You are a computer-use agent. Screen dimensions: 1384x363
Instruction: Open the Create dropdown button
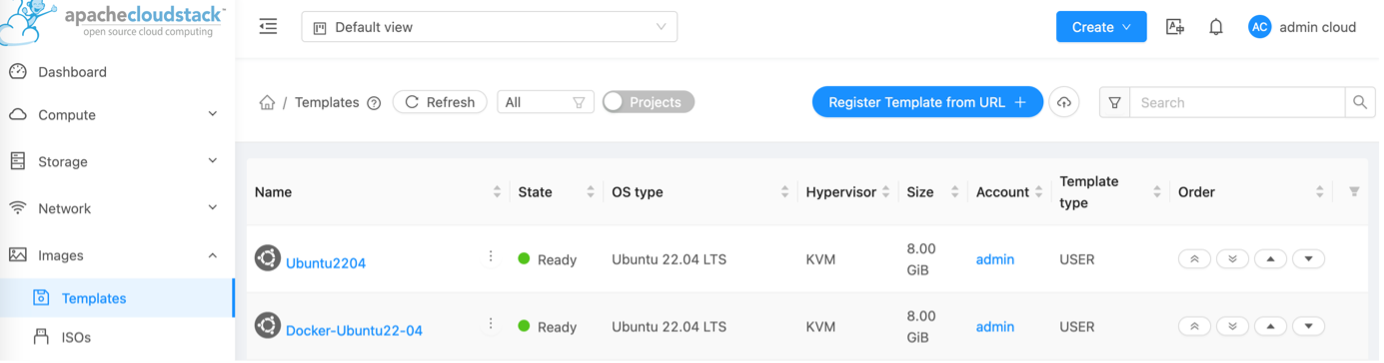click(1101, 27)
